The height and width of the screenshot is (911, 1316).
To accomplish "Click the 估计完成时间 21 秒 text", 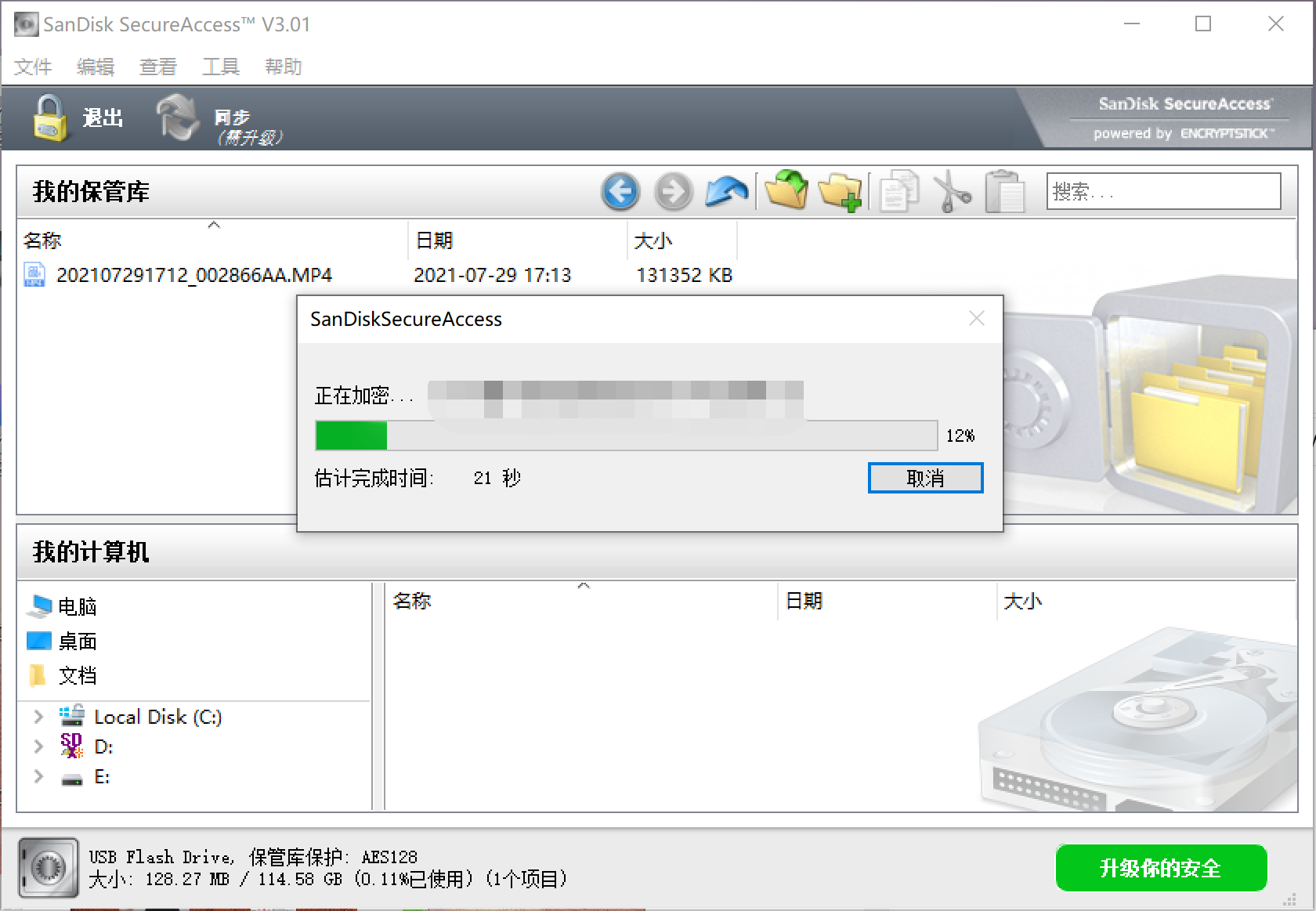I will (418, 478).
